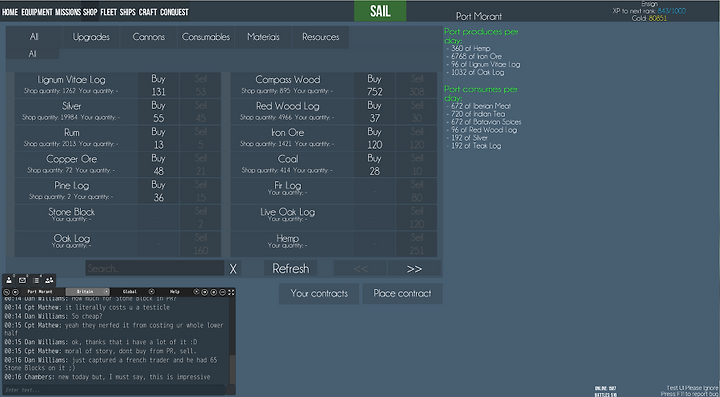Go to next shop page with >> button
The height and width of the screenshot is (397, 720).
click(414, 268)
